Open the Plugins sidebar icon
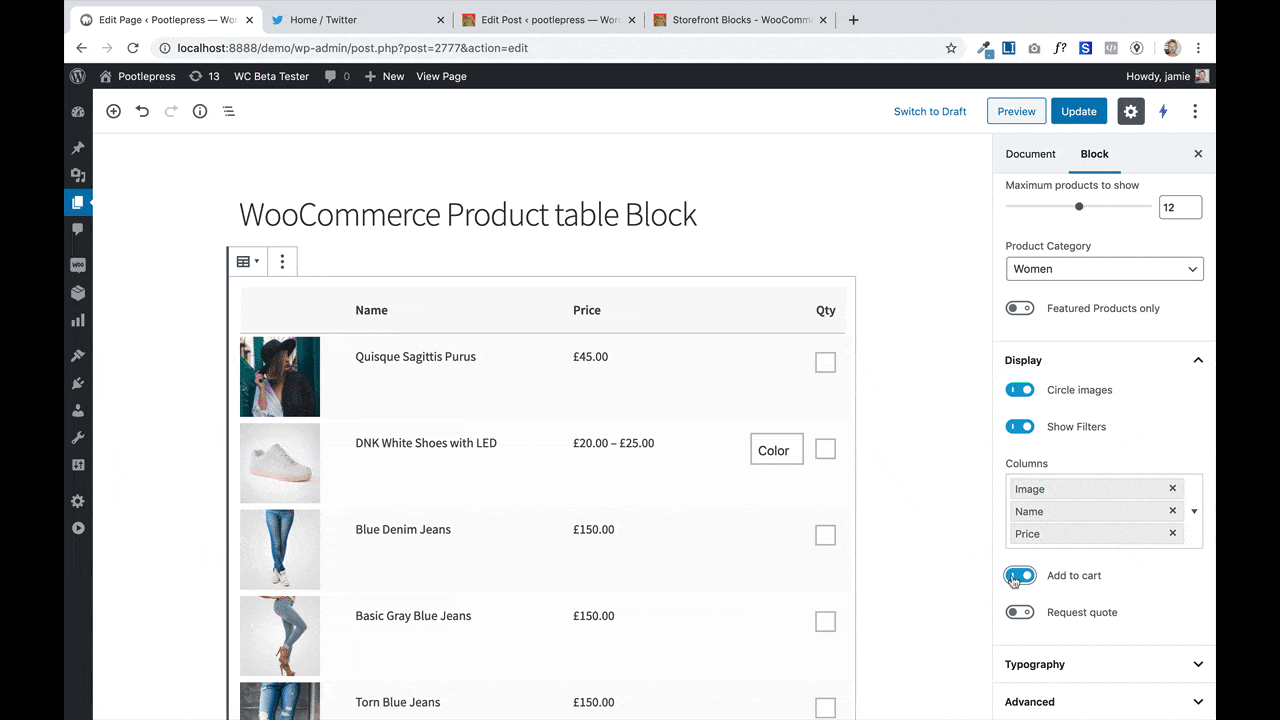Screen dimensions: 1280x720 point(78,383)
